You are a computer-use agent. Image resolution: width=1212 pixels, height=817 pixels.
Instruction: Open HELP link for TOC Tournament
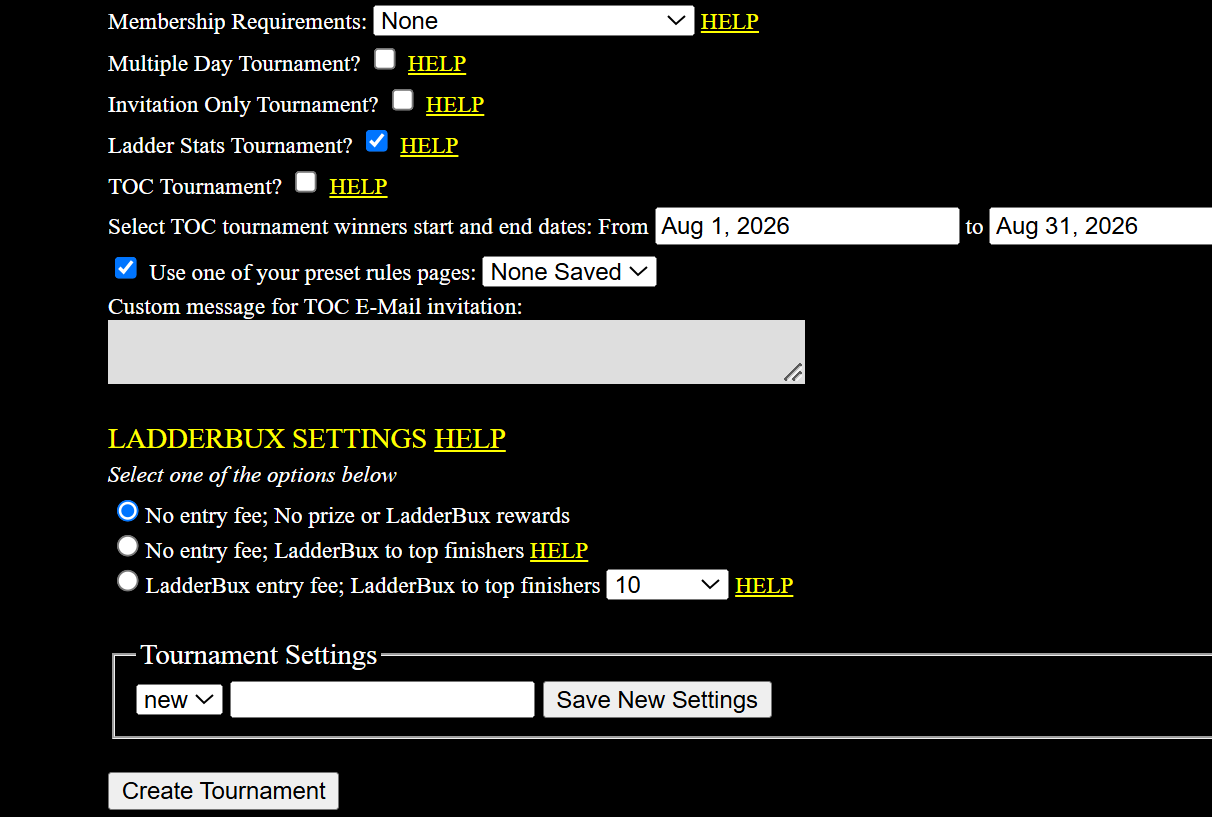pos(358,187)
